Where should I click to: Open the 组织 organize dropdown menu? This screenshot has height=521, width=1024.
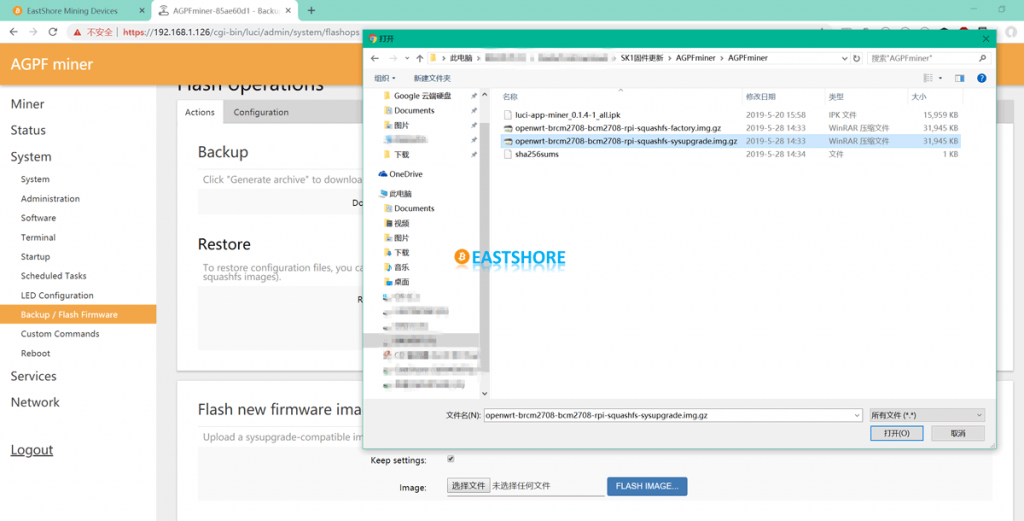[x=385, y=78]
